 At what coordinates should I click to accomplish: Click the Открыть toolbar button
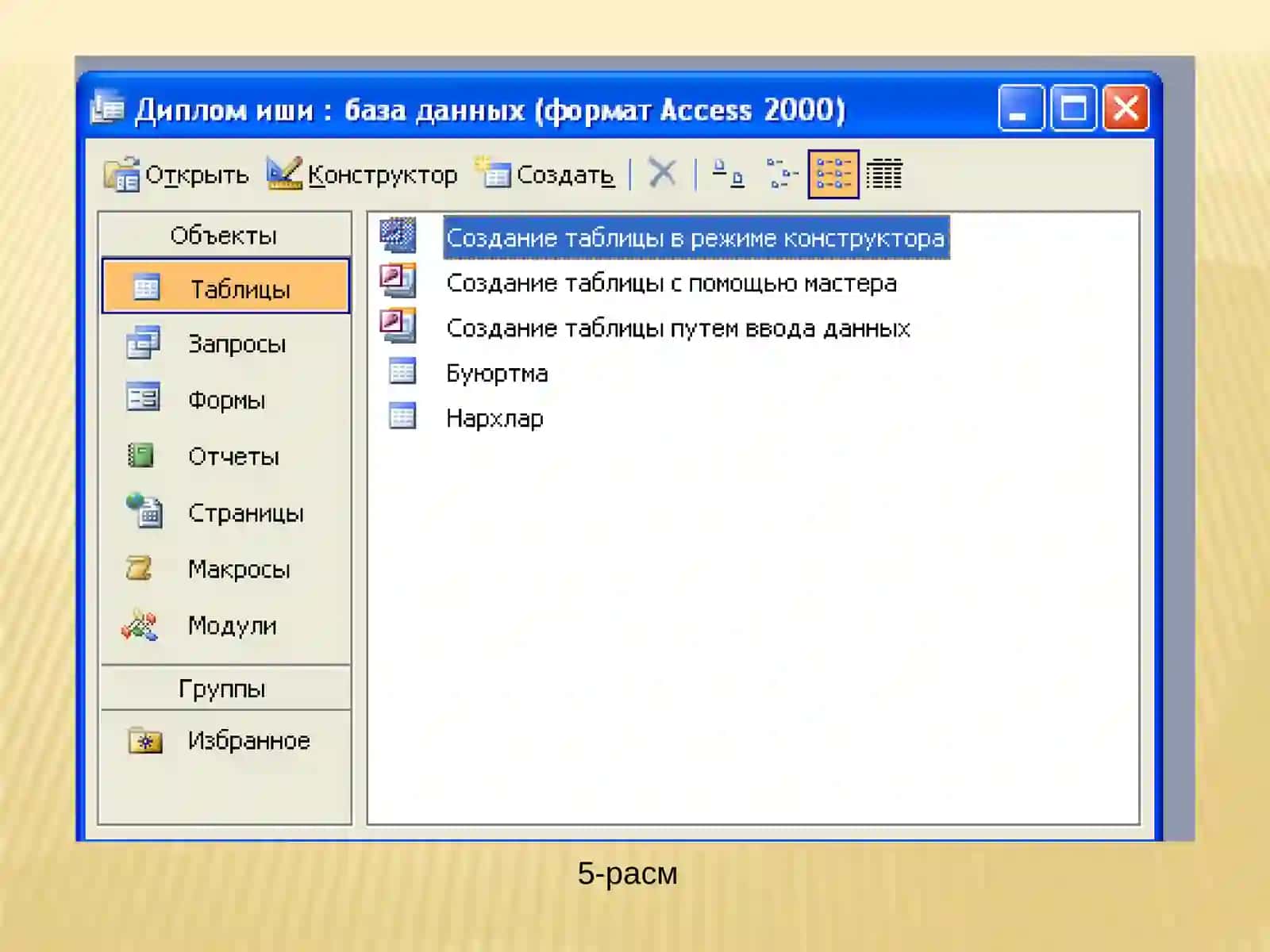(175, 174)
